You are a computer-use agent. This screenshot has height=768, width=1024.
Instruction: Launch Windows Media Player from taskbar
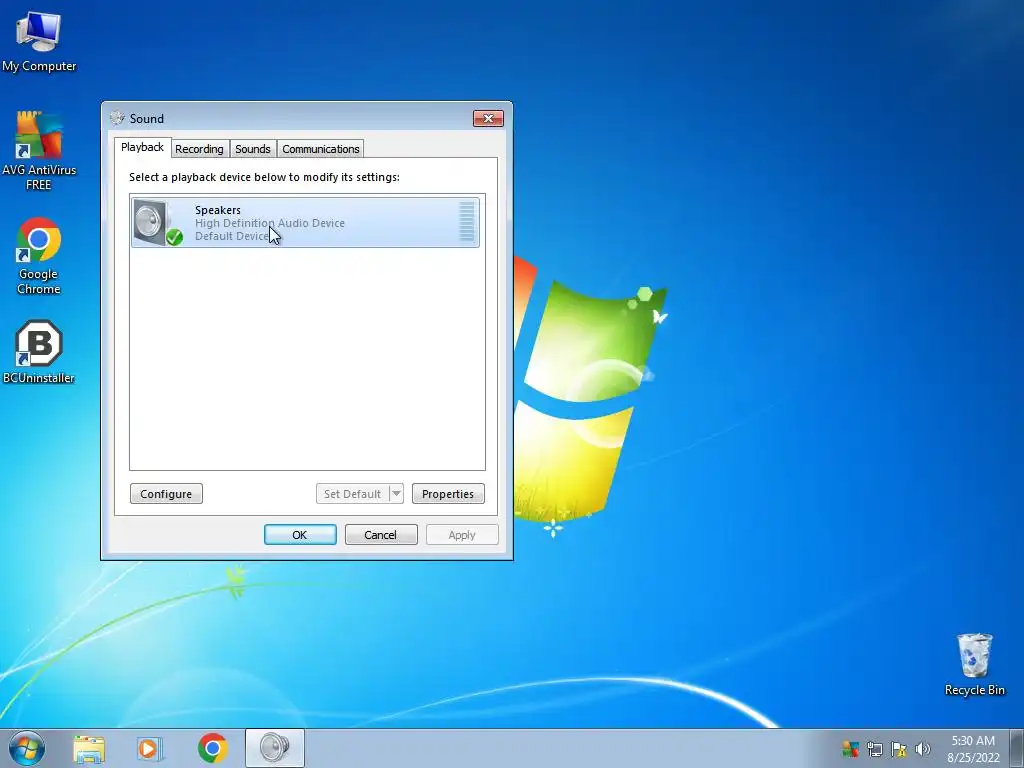tap(149, 748)
